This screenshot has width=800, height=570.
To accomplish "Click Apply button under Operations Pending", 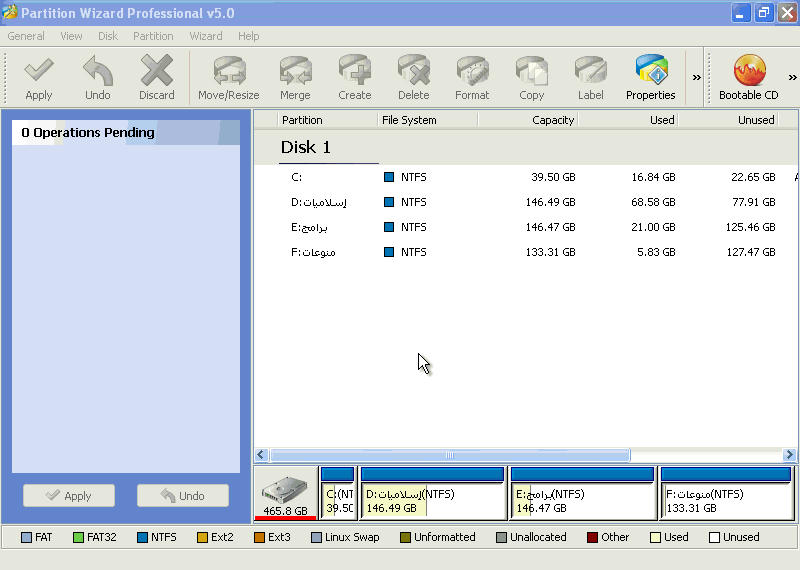I will (69, 495).
